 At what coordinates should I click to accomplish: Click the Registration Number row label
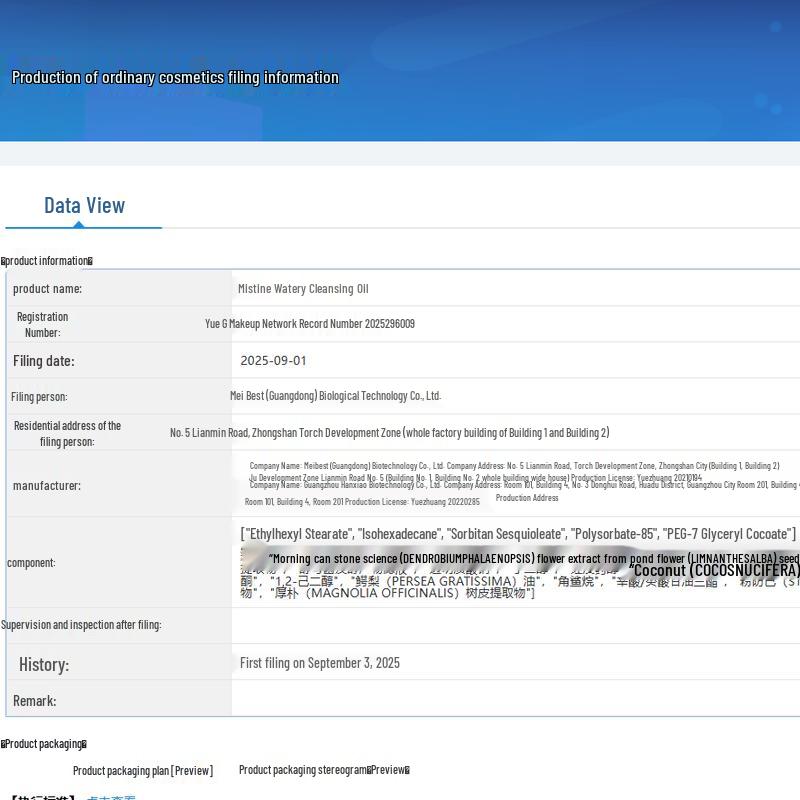42,324
